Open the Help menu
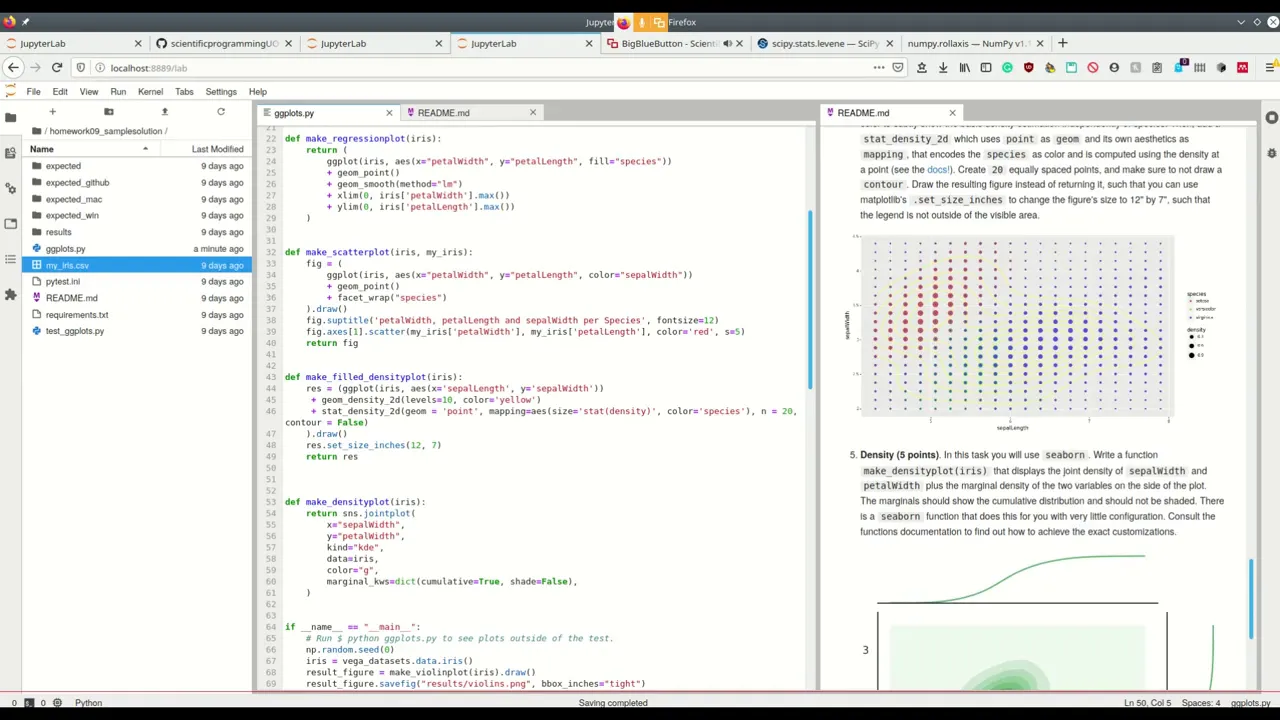1280x720 pixels. (x=257, y=91)
